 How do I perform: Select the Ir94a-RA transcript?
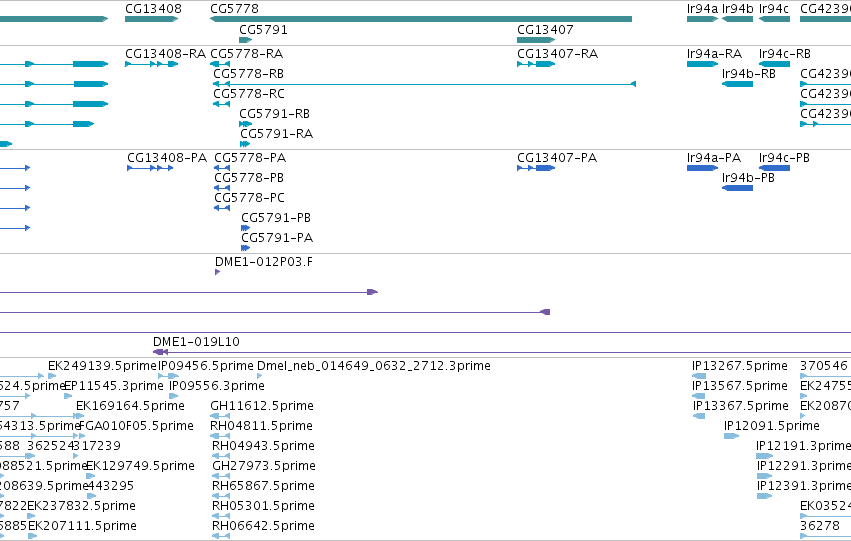pos(702,64)
